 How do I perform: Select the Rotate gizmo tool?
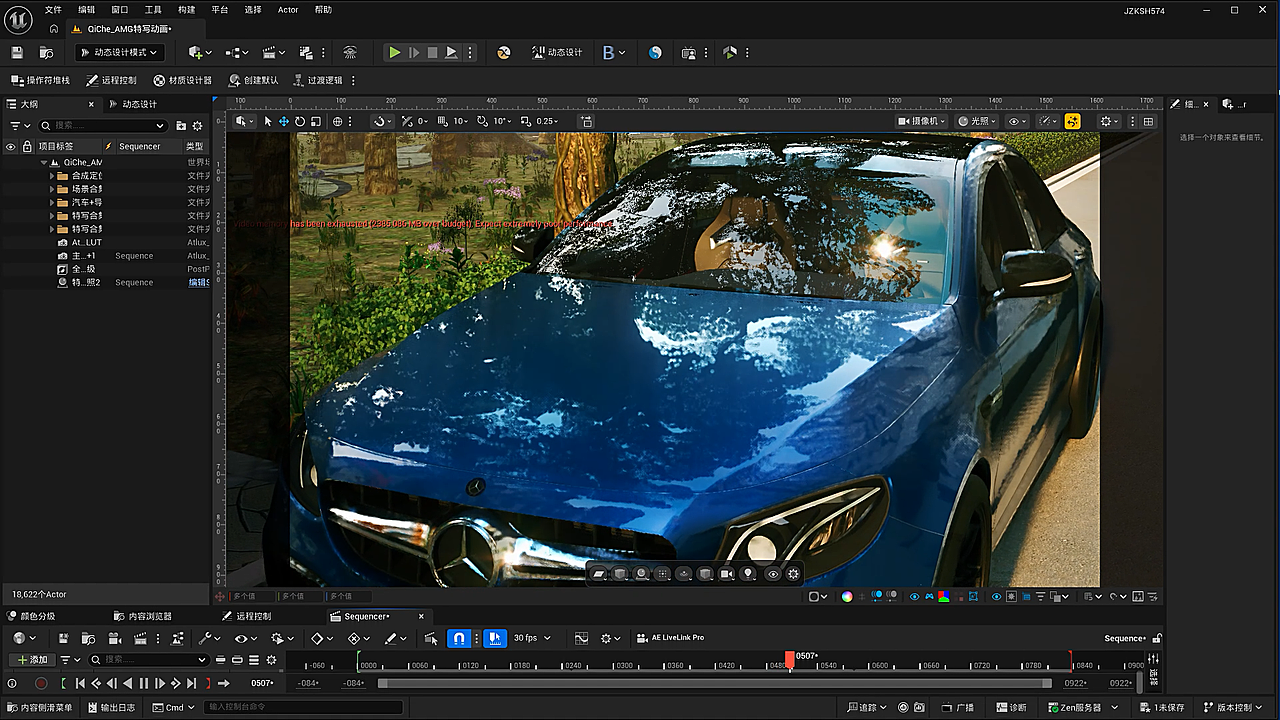click(x=300, y=121)
